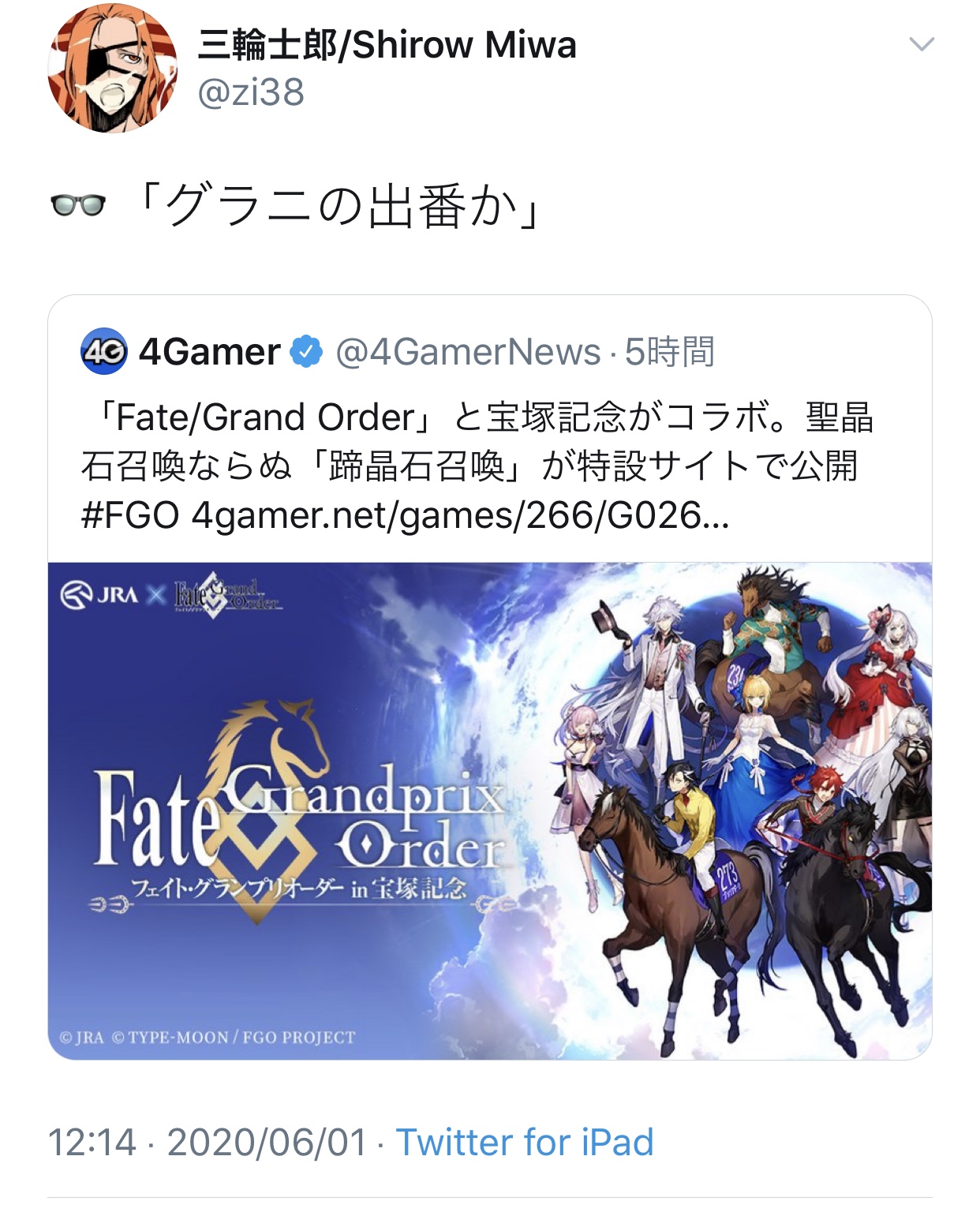Open the #FGO hashtag
This screenshot has height=1216, width=980.
pyautogui.click(x=130, y=516)
